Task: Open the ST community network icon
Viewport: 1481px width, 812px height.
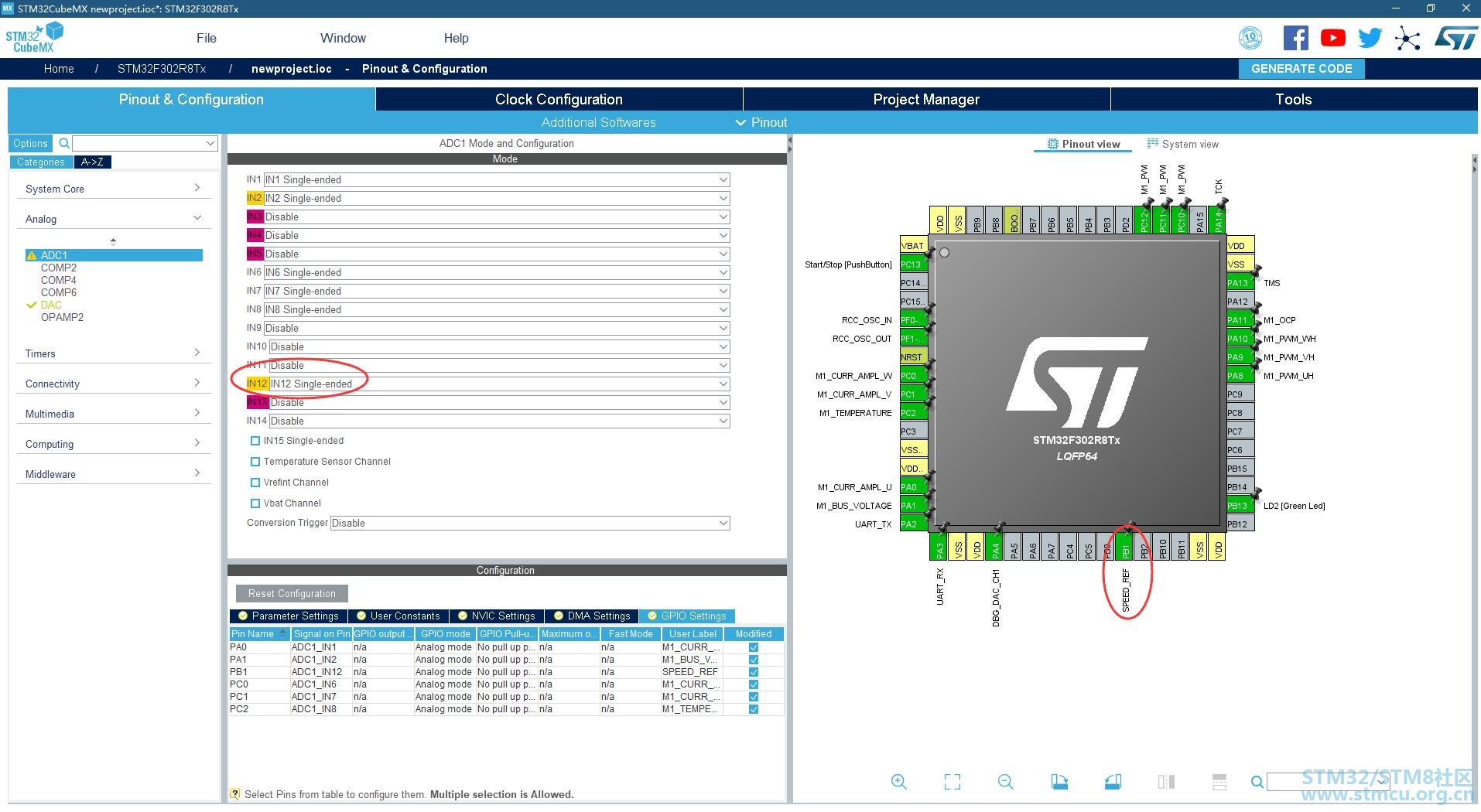Action: [x=1407, y=39]
